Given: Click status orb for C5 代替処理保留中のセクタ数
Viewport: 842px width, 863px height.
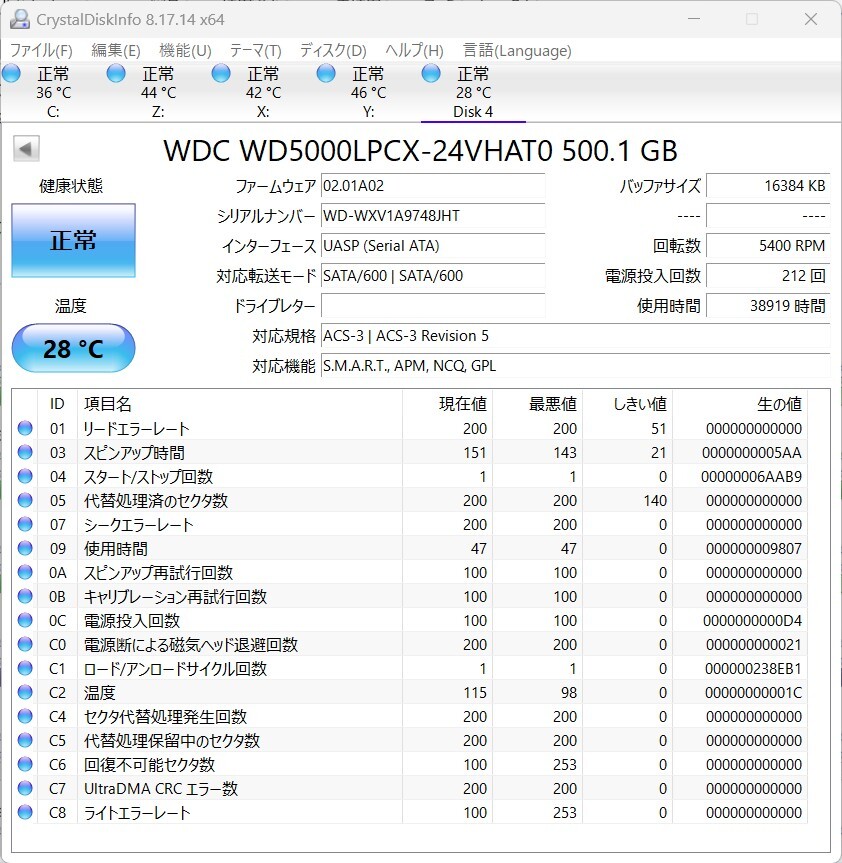Looking at the screenshot, I should point(25,740).
